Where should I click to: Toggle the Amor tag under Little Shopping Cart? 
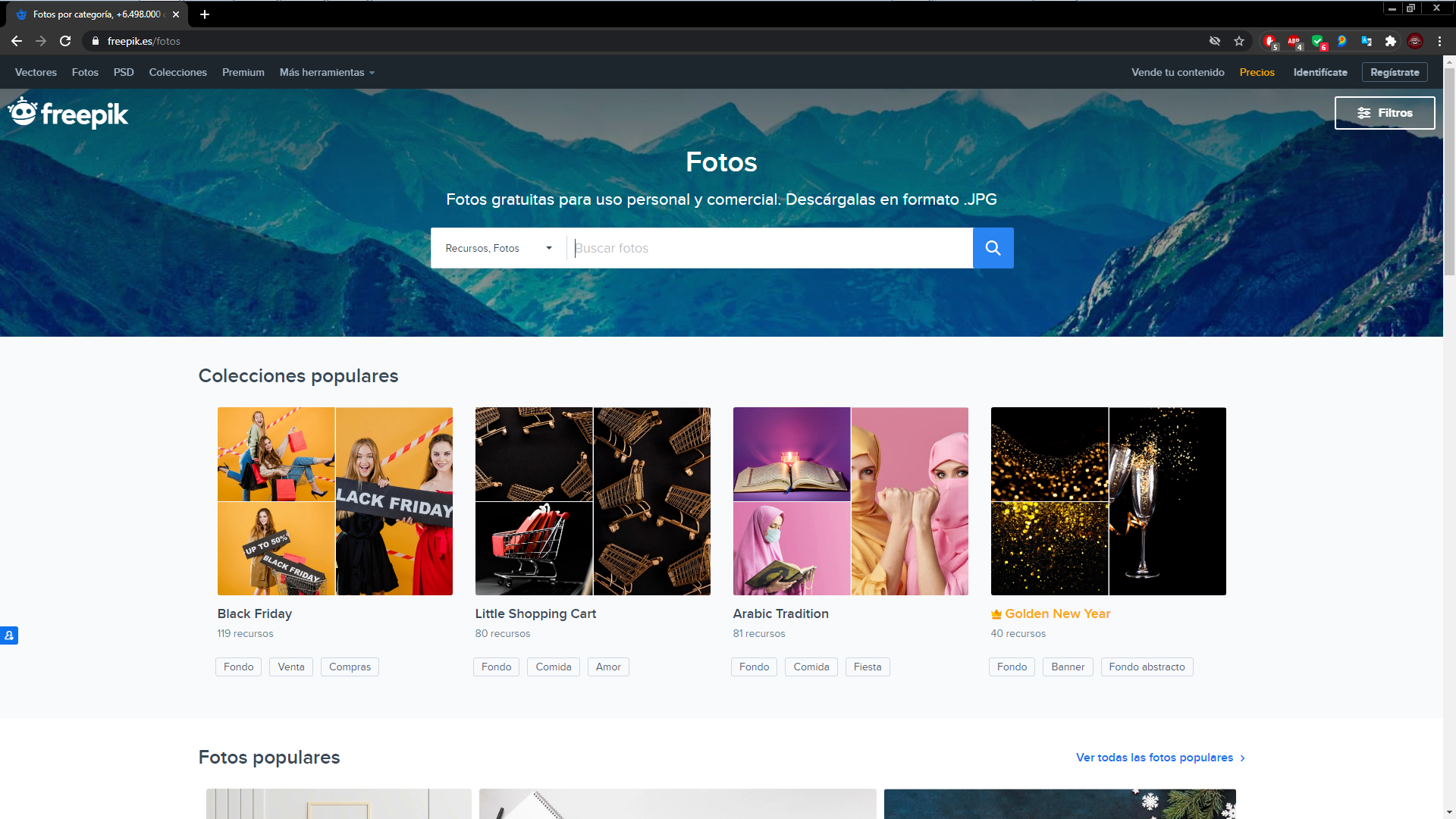coord(607,667)
